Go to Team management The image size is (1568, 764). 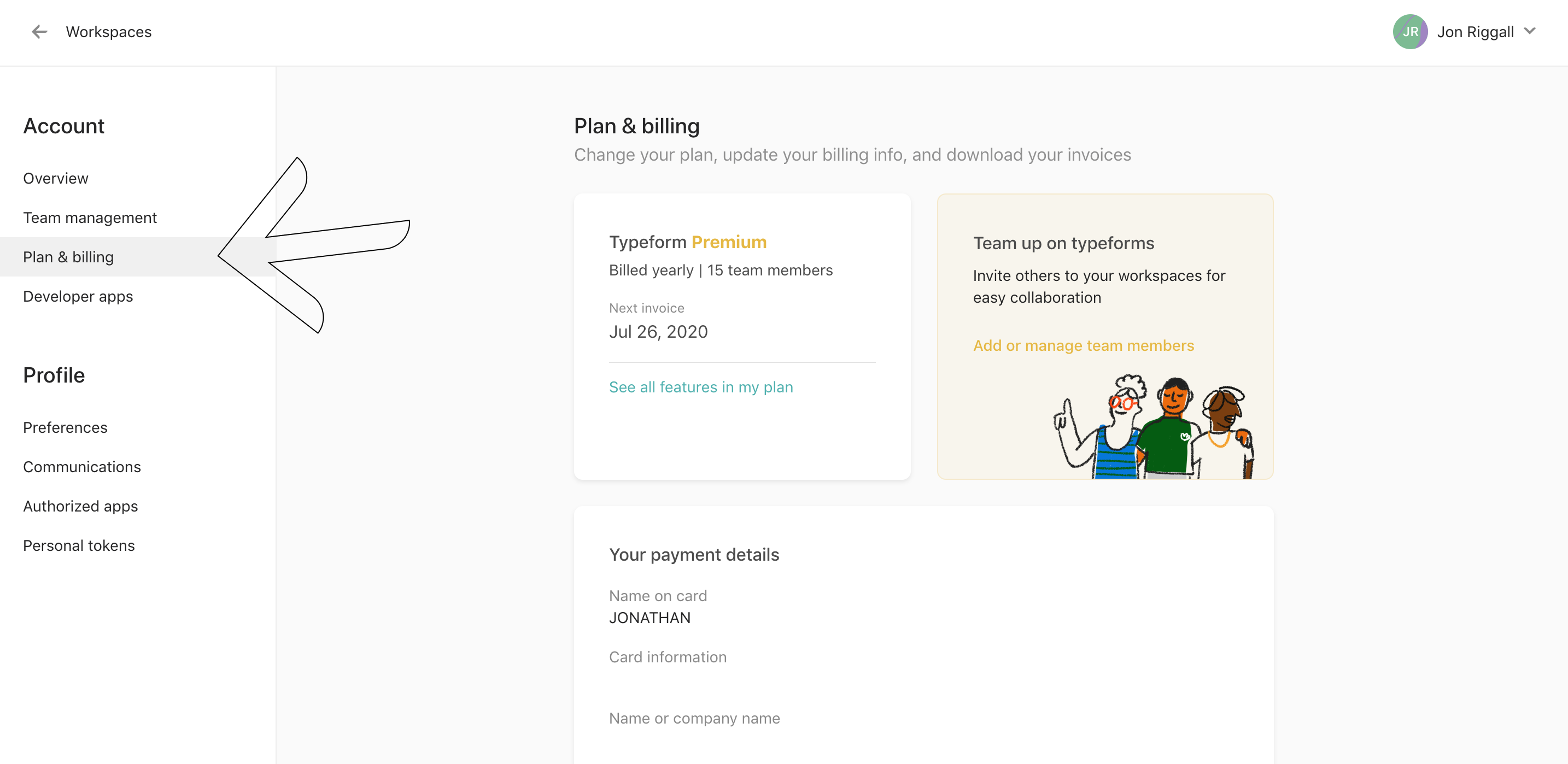pos(90,218)
